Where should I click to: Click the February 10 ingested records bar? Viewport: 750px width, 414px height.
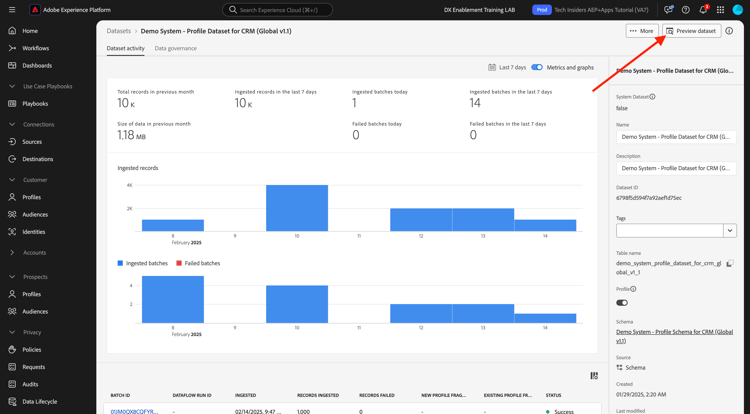pos(297,208)
